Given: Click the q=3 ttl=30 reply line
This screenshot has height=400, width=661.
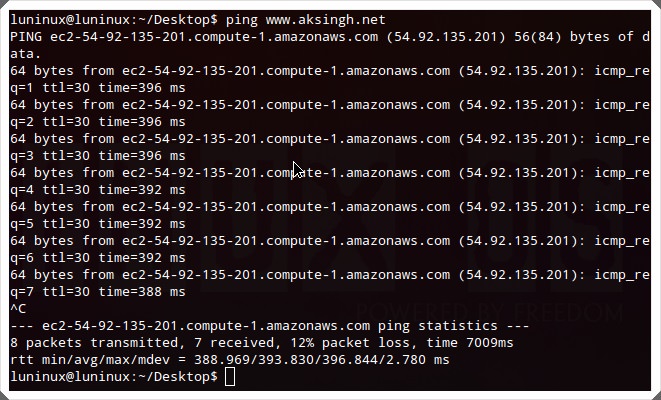Looking at the screenshot, I should [x=98, y=156].
